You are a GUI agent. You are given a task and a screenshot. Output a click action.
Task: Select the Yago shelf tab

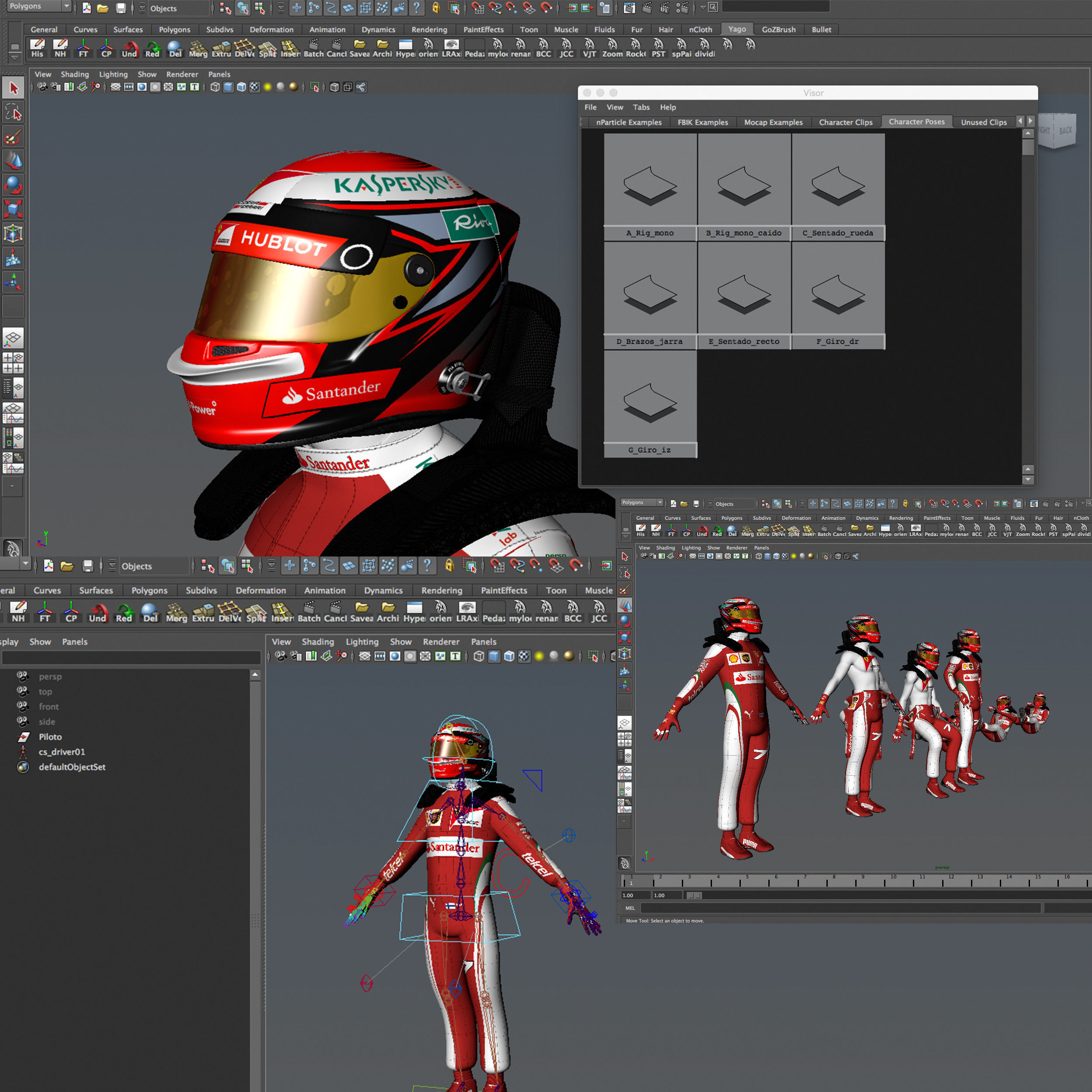tap(736, 29)
